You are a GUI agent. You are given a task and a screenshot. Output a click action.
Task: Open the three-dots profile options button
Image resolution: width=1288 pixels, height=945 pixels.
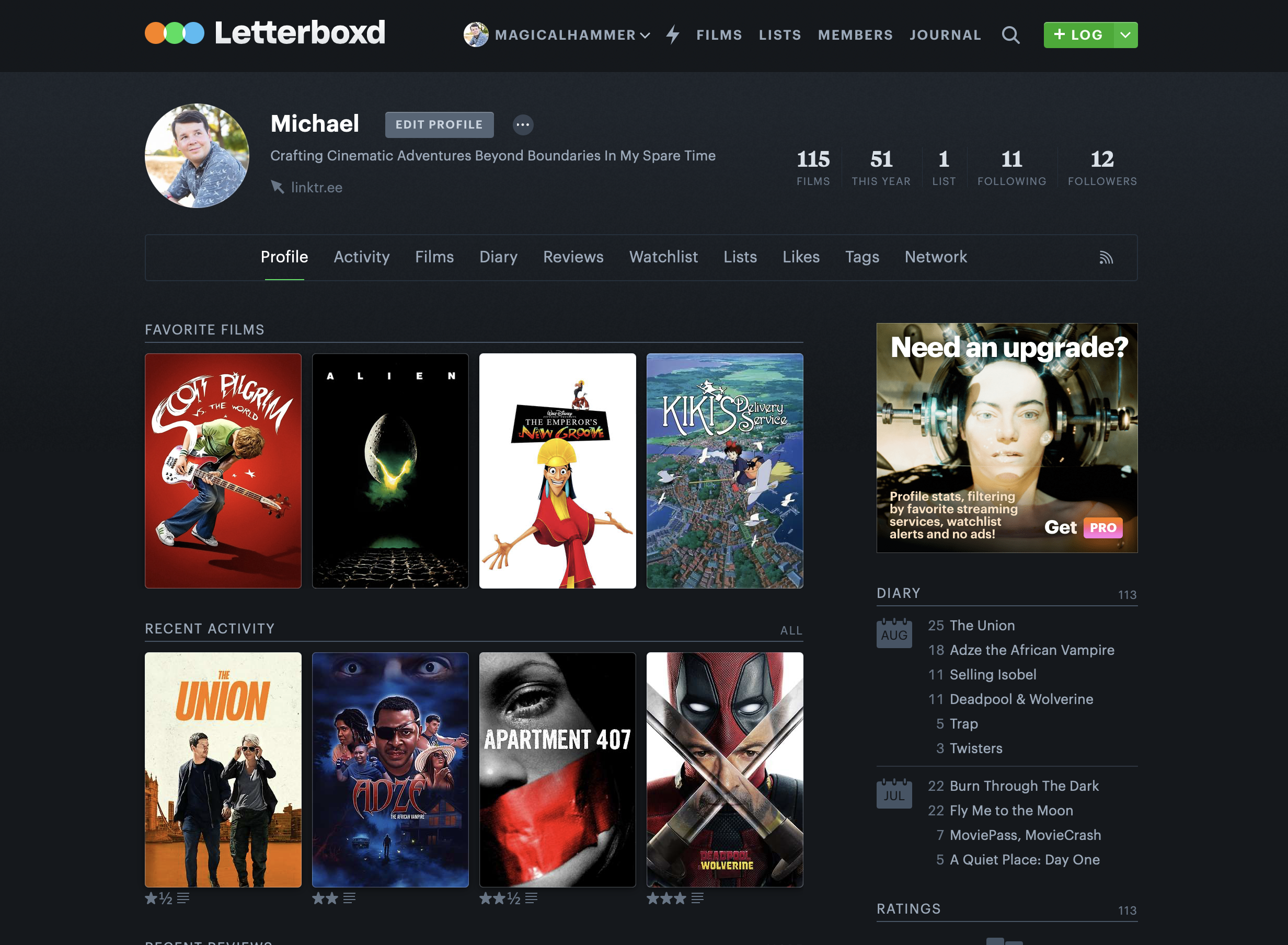click(523, 125)
